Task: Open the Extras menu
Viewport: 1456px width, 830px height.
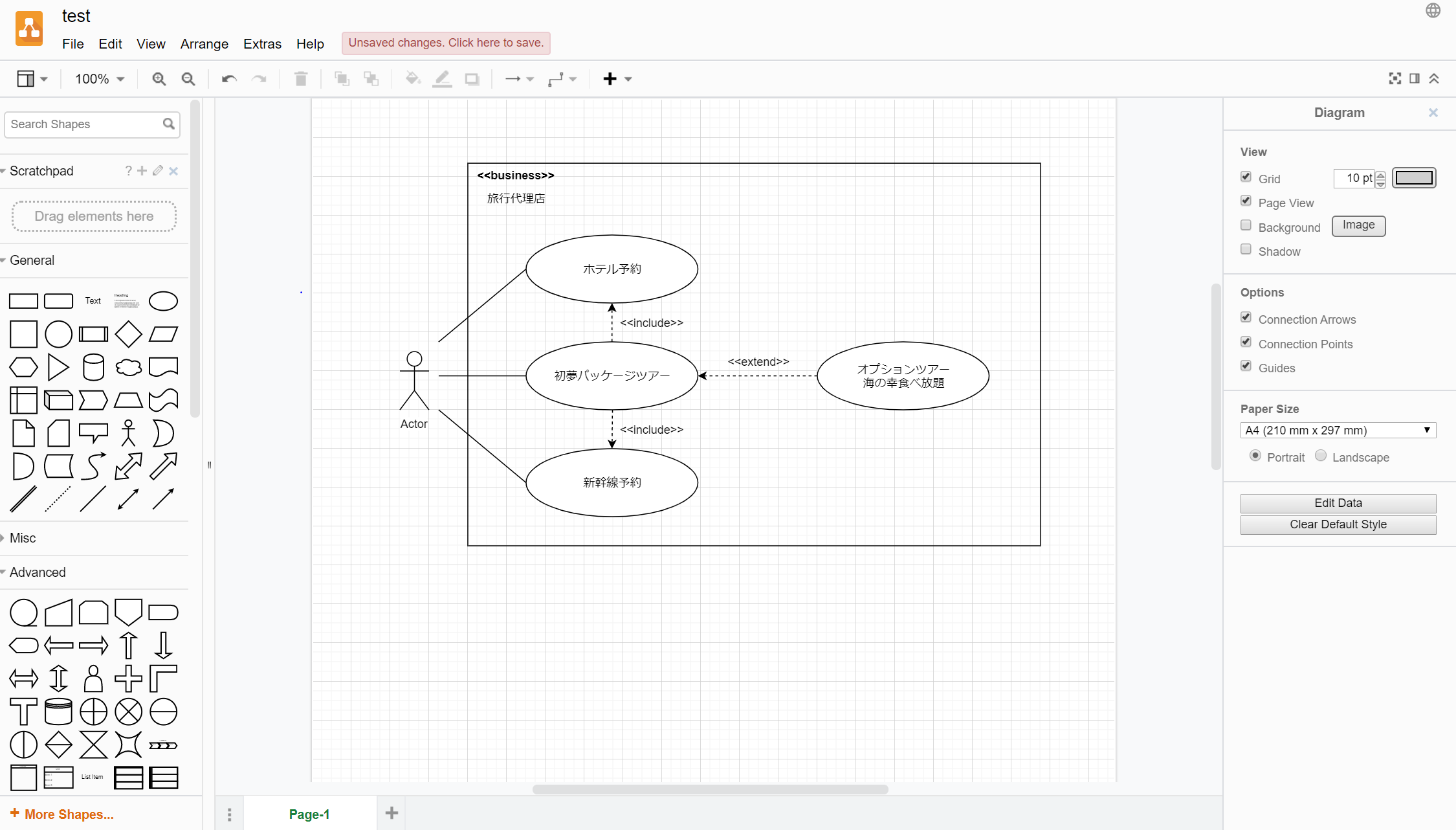Action: click(262, 44)
